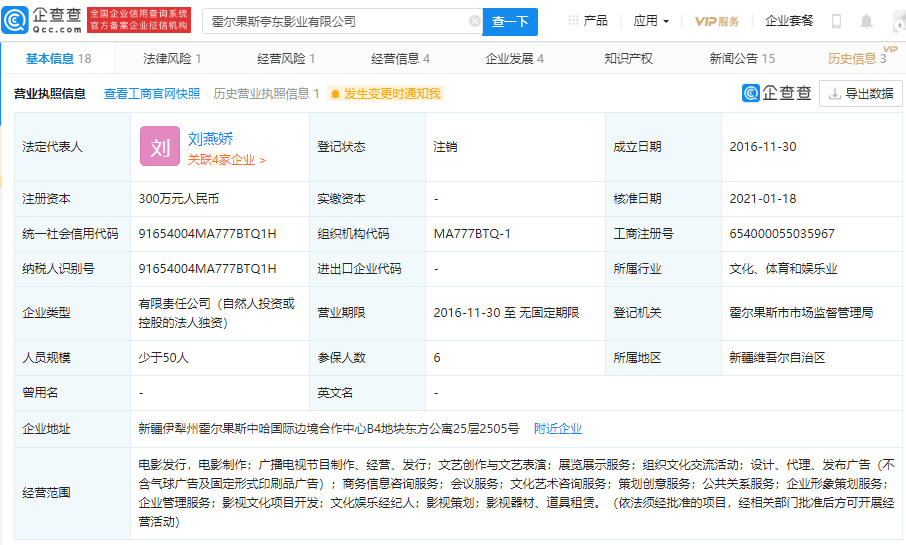This screenshot has width=906, height=545.
Task: Click the Qcc.com logo at top left
Action: [42, 20]
